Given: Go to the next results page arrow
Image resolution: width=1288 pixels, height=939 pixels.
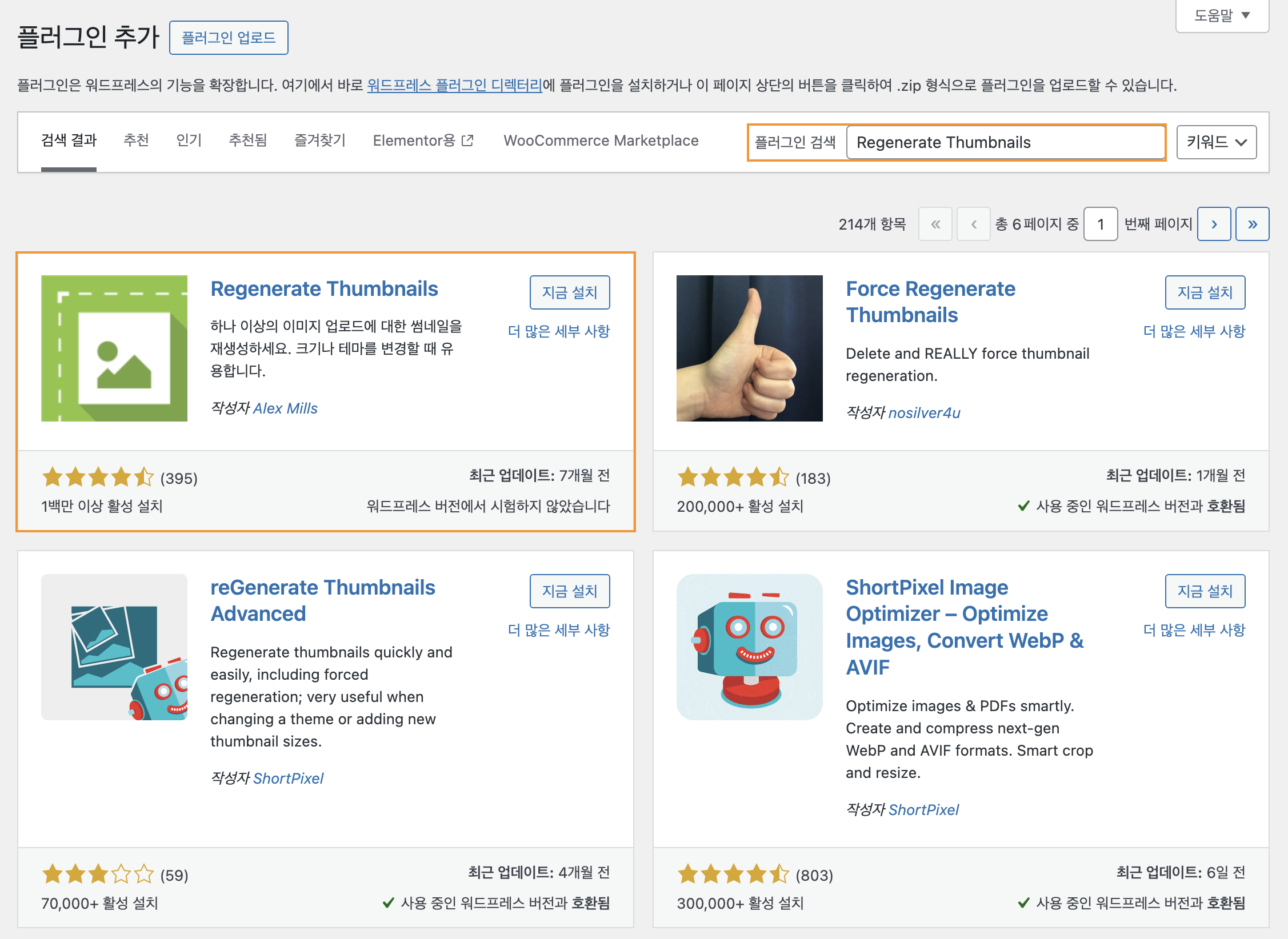Looking at the screenshot, I should pyautogui.click(x=1214, y=224).
